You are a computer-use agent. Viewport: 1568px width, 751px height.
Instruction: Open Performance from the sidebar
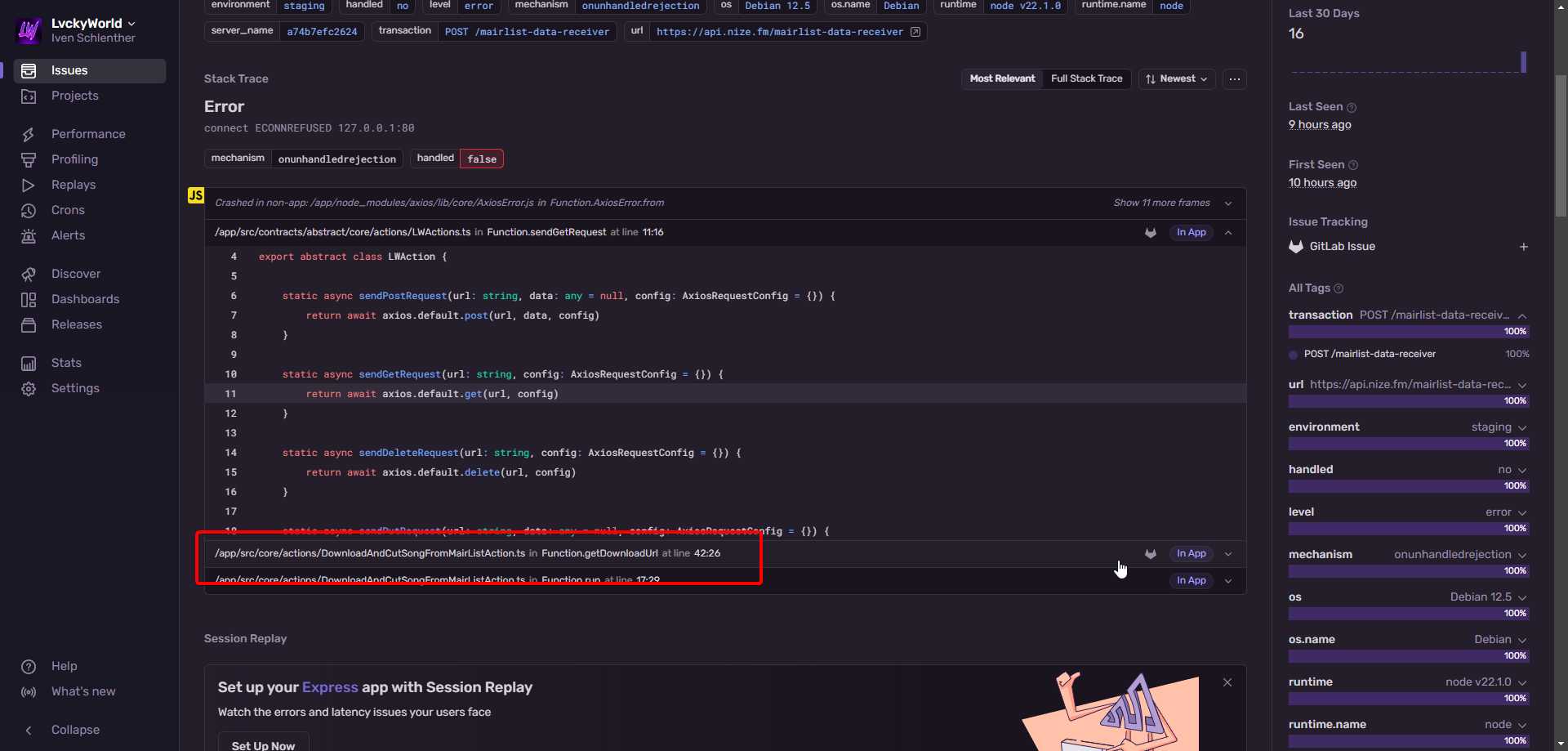87,134
